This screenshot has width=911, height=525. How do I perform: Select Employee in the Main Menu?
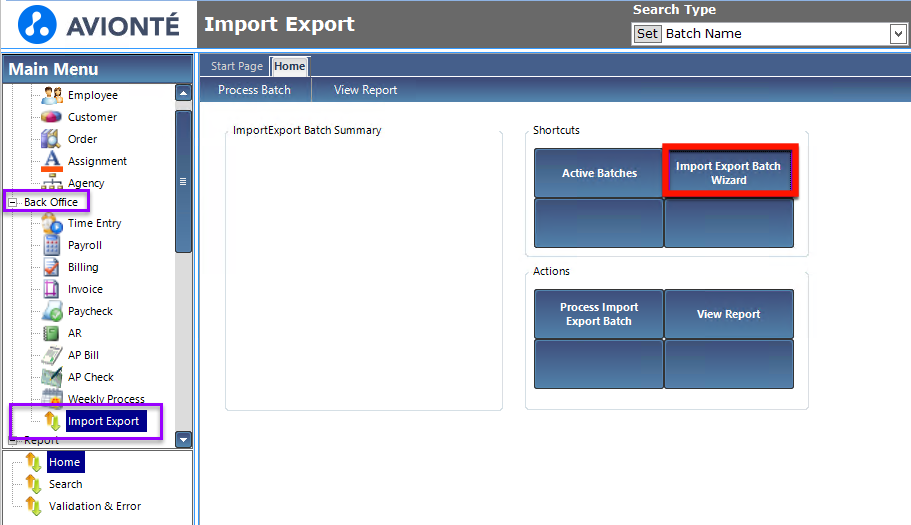coord(93,95)
